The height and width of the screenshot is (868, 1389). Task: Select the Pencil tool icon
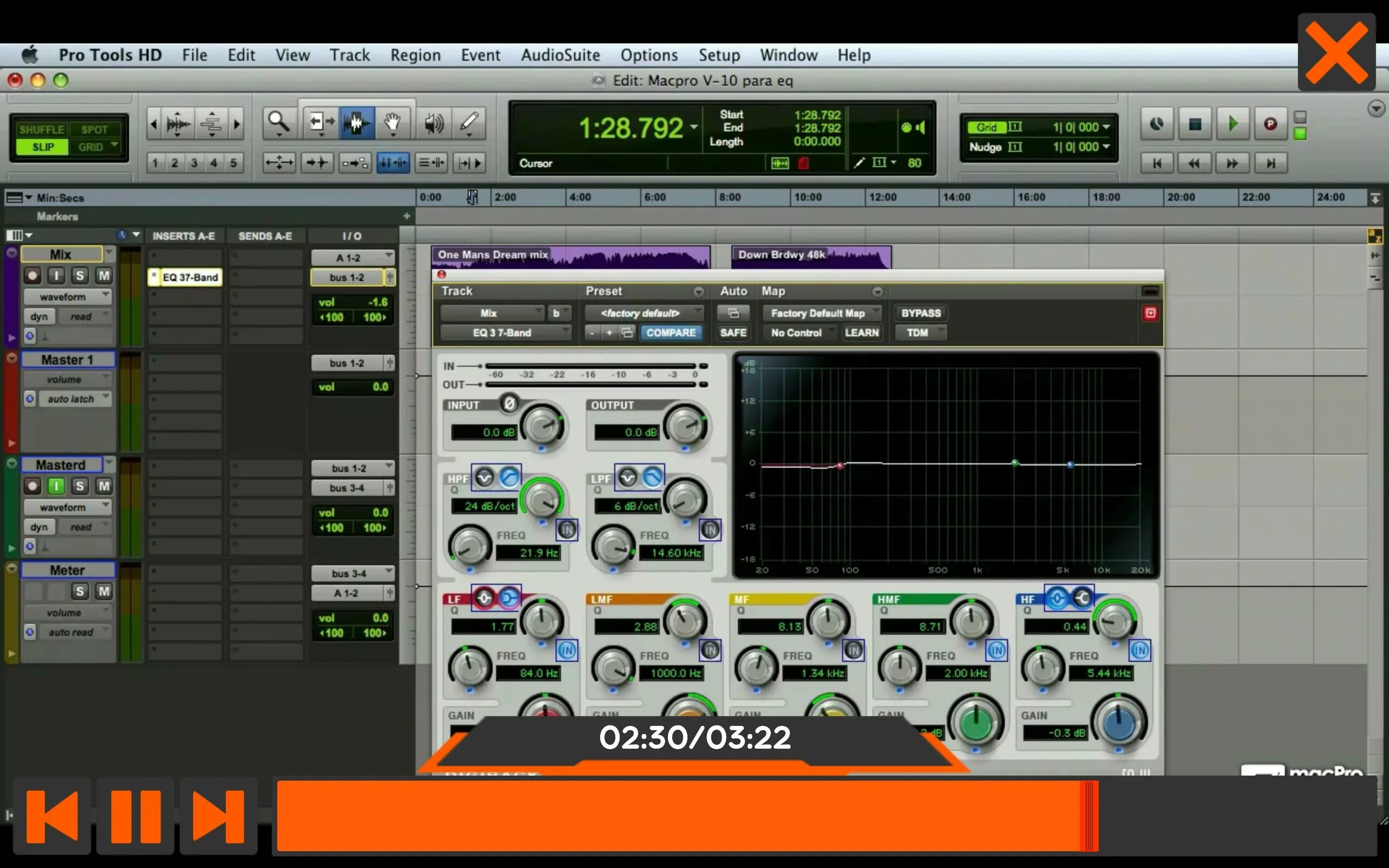point(469,123)
